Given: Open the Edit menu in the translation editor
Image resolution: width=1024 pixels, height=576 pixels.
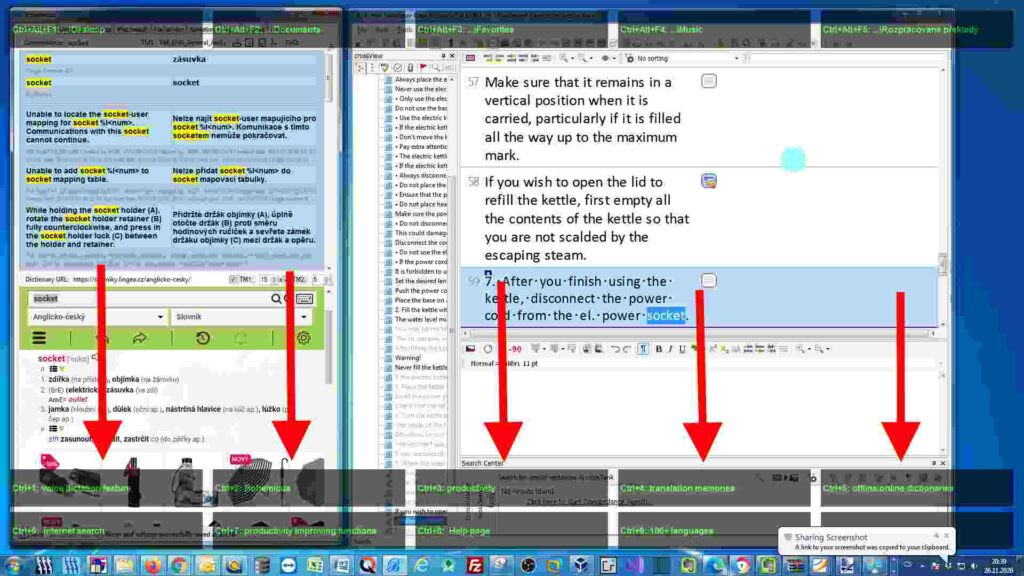Looking at the screenshot, I should click(381, 30).
